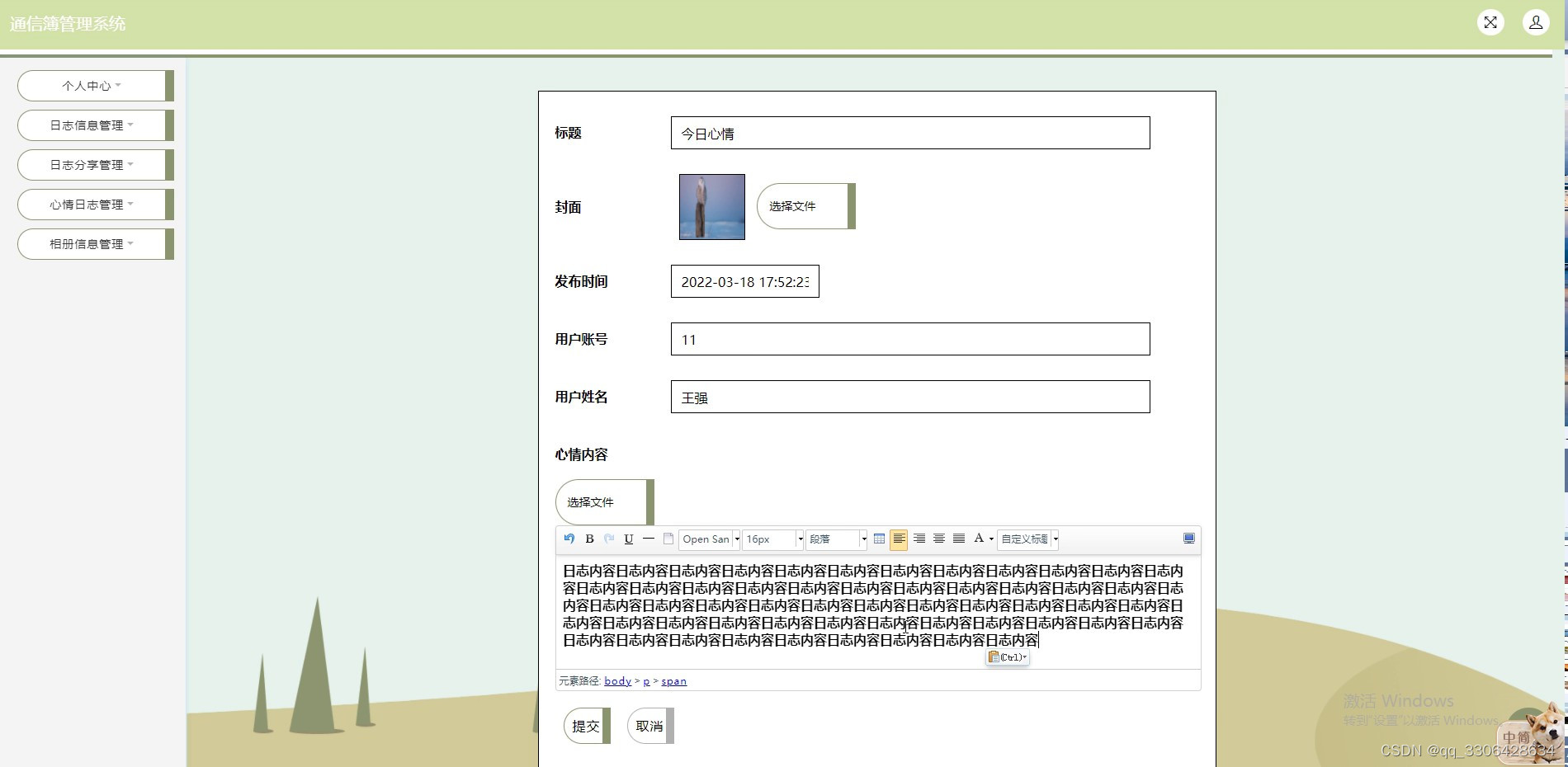Select justify alignment in editor toolbar
Image resolution: width=1568 pixels, height=767 pixels.
(959, 539)
